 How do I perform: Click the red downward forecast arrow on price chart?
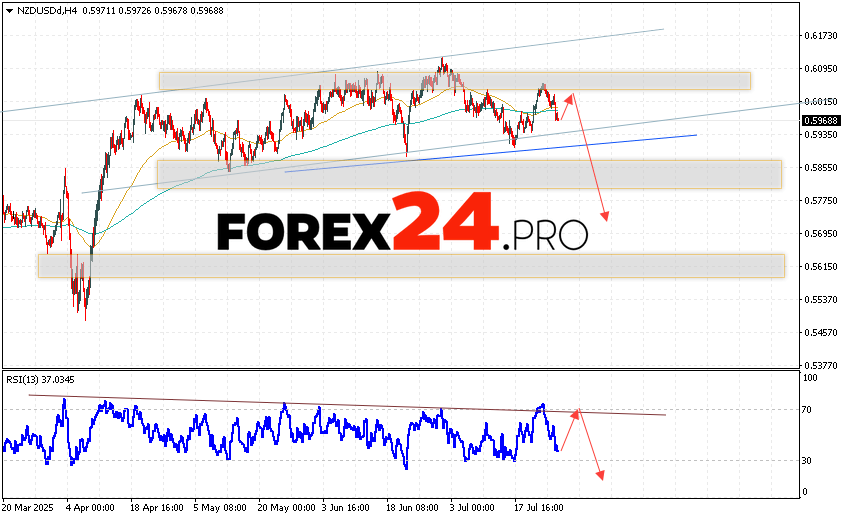pyautogui.click(x=590, y=160)
